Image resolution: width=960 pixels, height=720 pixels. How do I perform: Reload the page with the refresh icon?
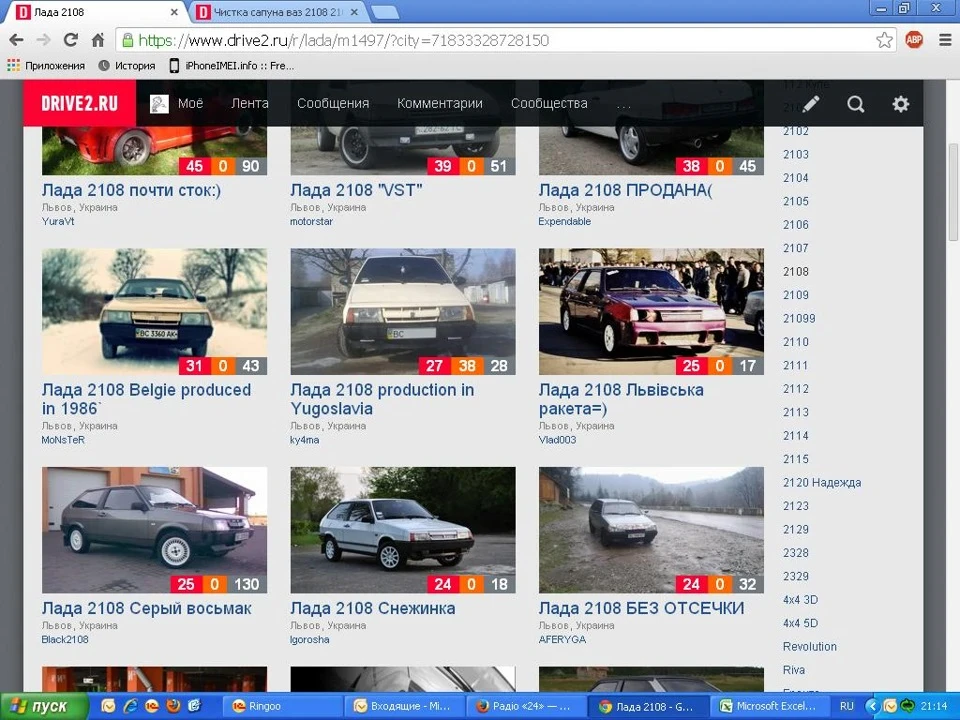click(x=71, y=40)
